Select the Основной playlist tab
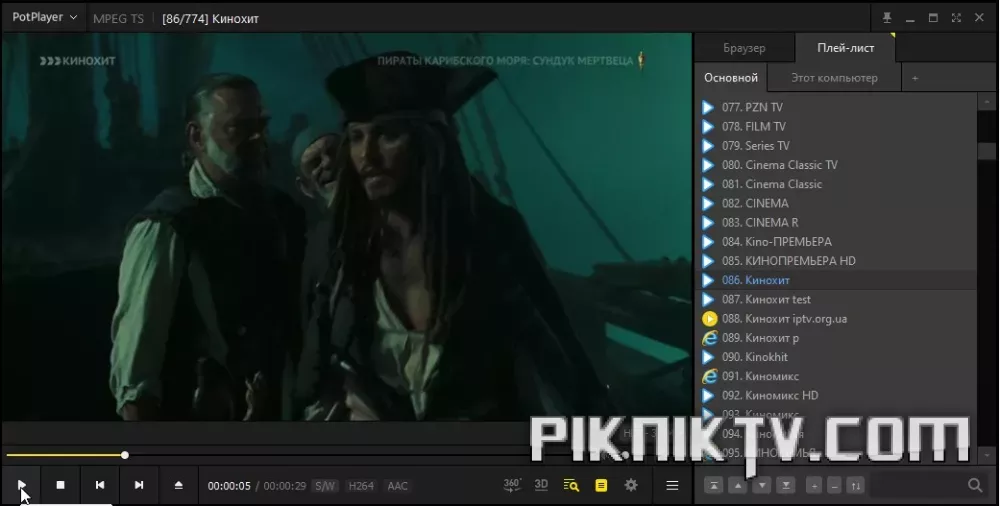Image resolution: width=1000 pixels, height=506 pixels. pos(731,78)
